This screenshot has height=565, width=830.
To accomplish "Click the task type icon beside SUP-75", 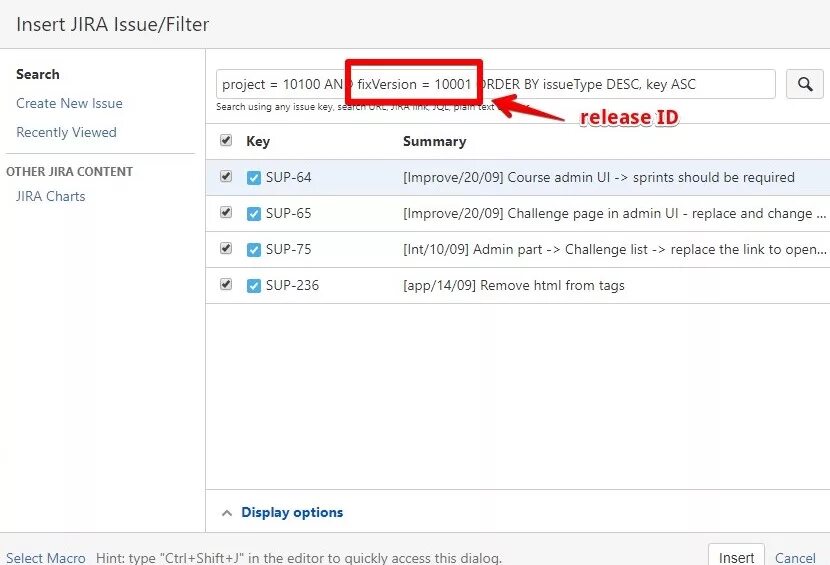I will (x=254, y=249).
